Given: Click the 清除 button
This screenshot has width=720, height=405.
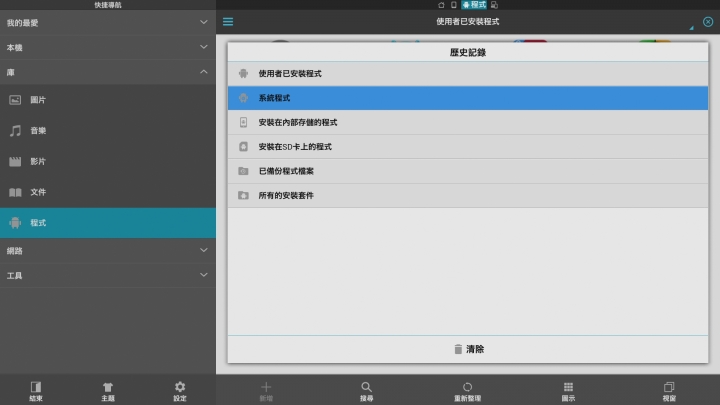Looking at the screenshot, I should click(468, 349).
